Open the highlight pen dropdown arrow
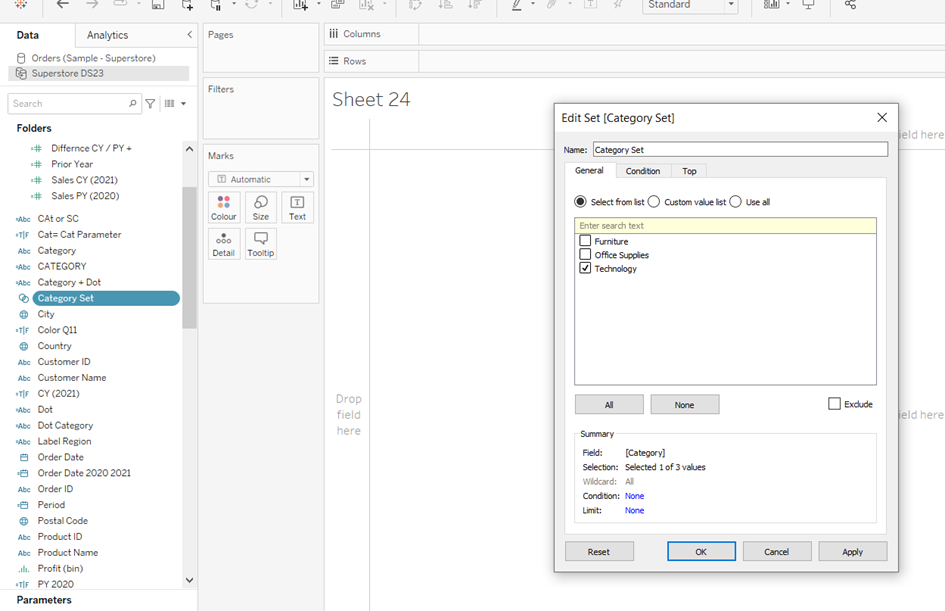Screen dimensions: 945x611 pos(533,4)
